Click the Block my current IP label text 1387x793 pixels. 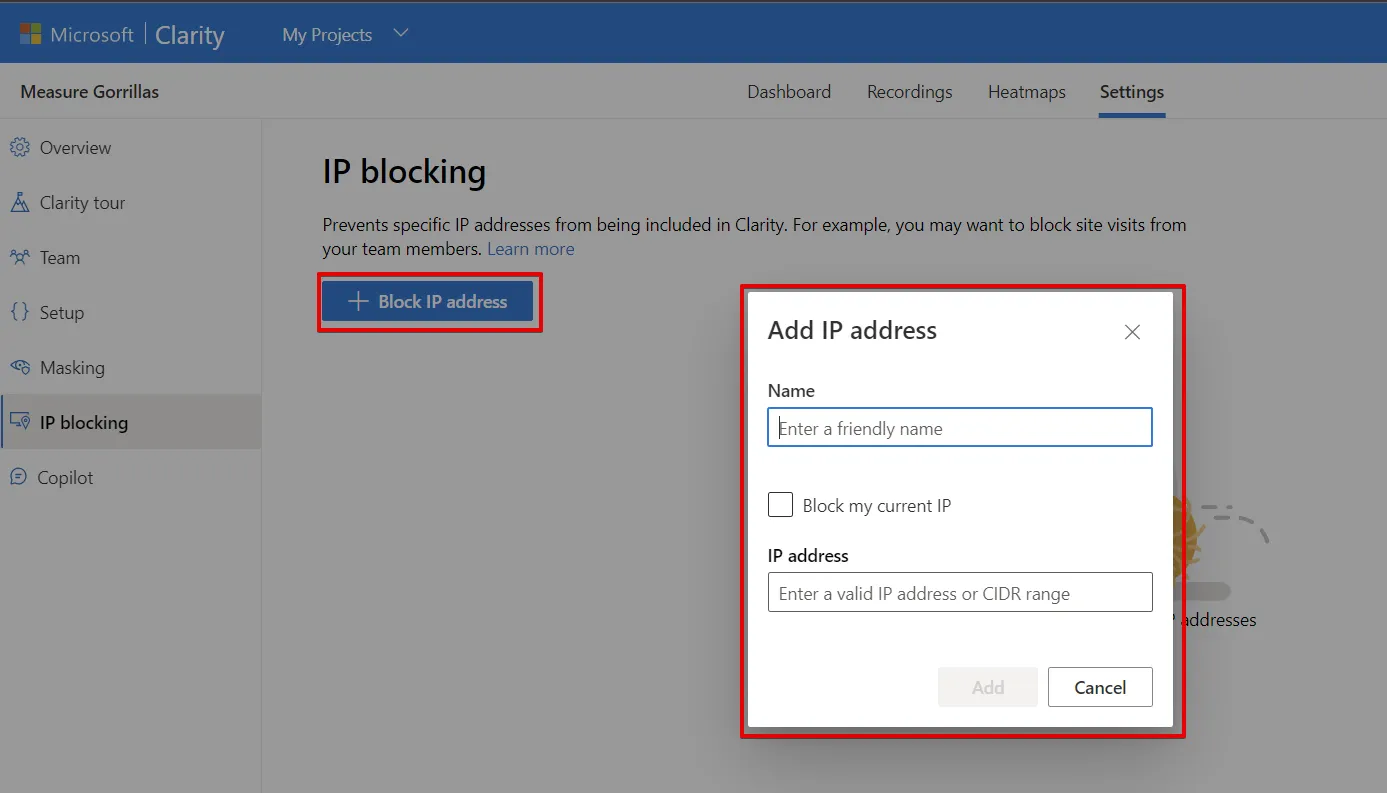pyautogui.click(x=877, y=506)
